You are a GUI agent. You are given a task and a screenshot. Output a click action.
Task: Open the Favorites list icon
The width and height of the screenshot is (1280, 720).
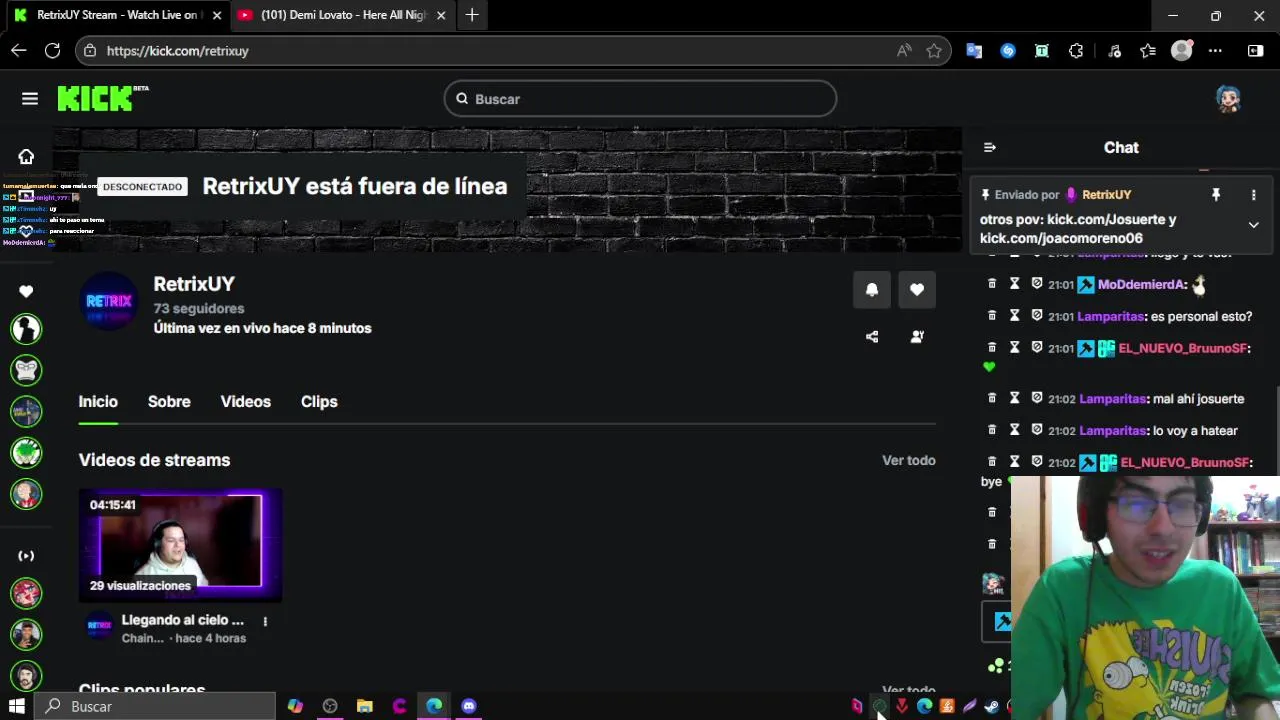[x=1148, y=50]
